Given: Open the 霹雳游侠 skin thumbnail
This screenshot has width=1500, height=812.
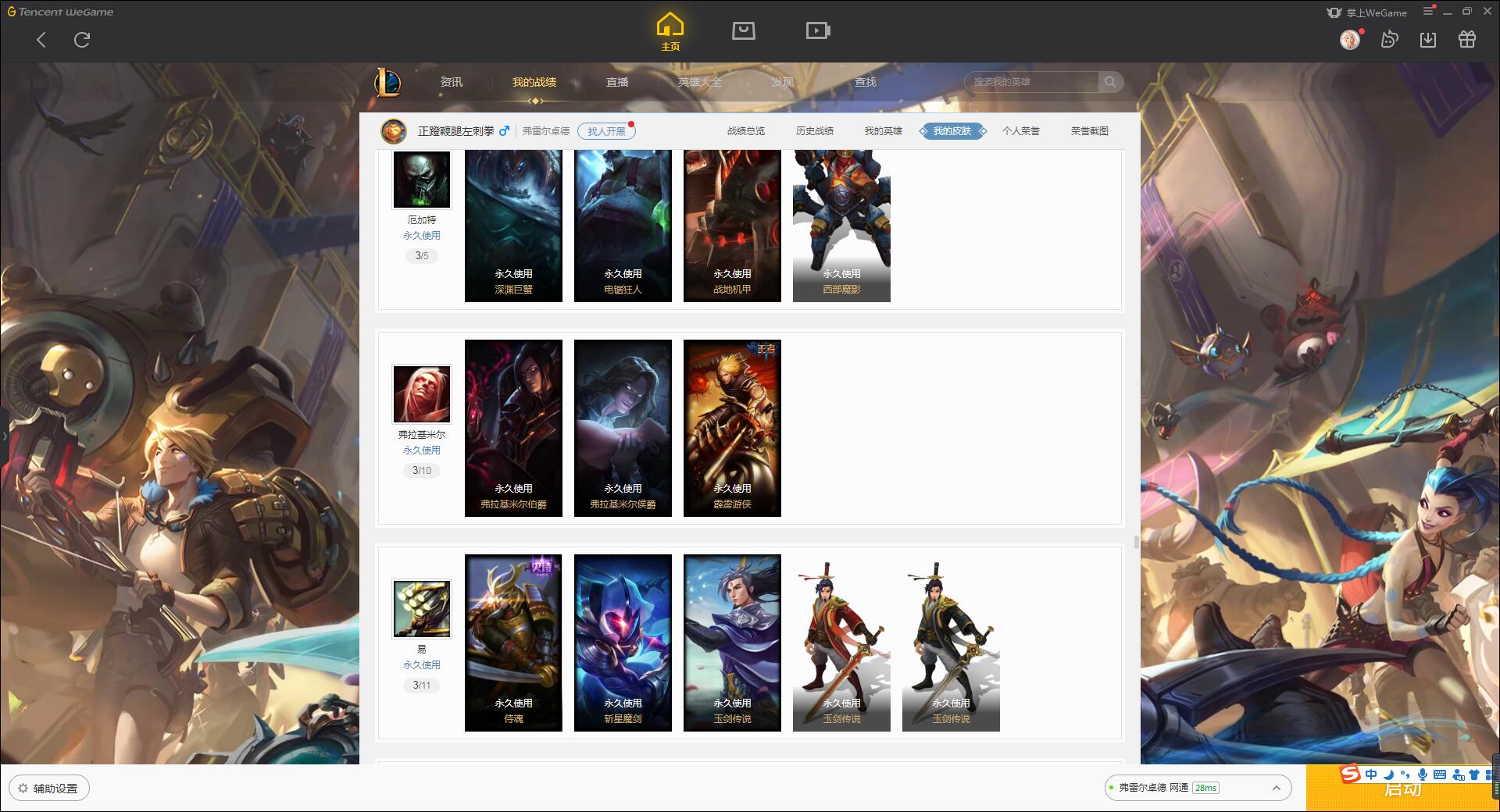Looking at the screenshot, I should click(732, 428).
